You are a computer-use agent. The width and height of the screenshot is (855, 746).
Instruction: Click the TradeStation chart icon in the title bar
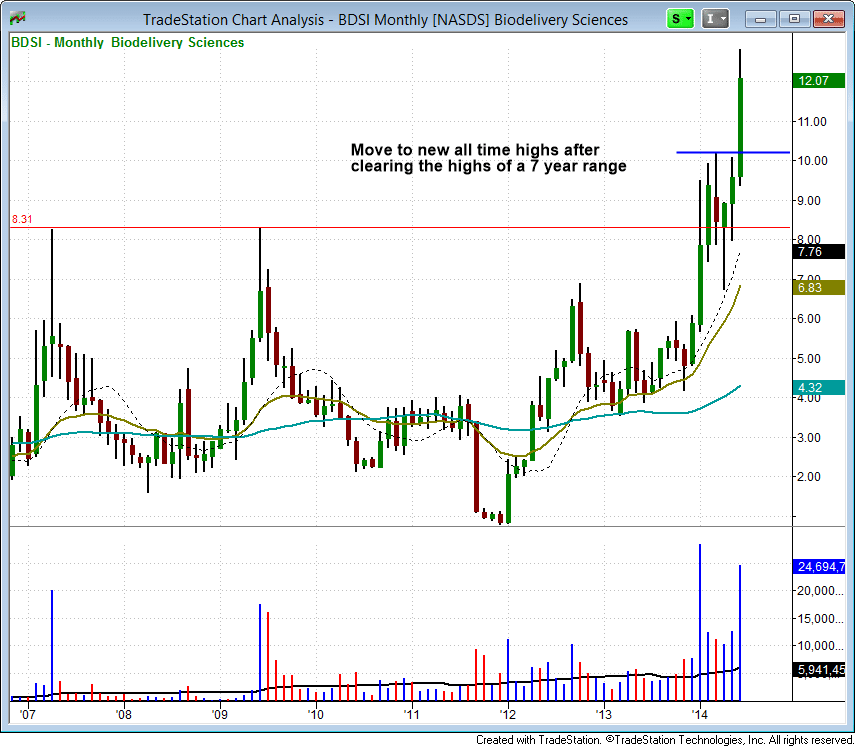(x=18, y=18)
